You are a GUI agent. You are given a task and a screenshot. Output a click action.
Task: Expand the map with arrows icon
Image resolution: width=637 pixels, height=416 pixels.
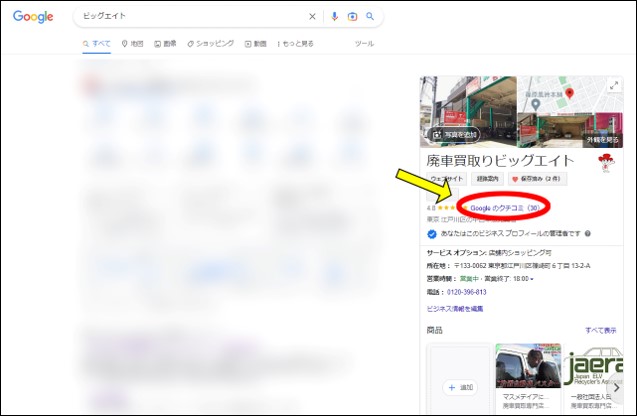[614, 85]
